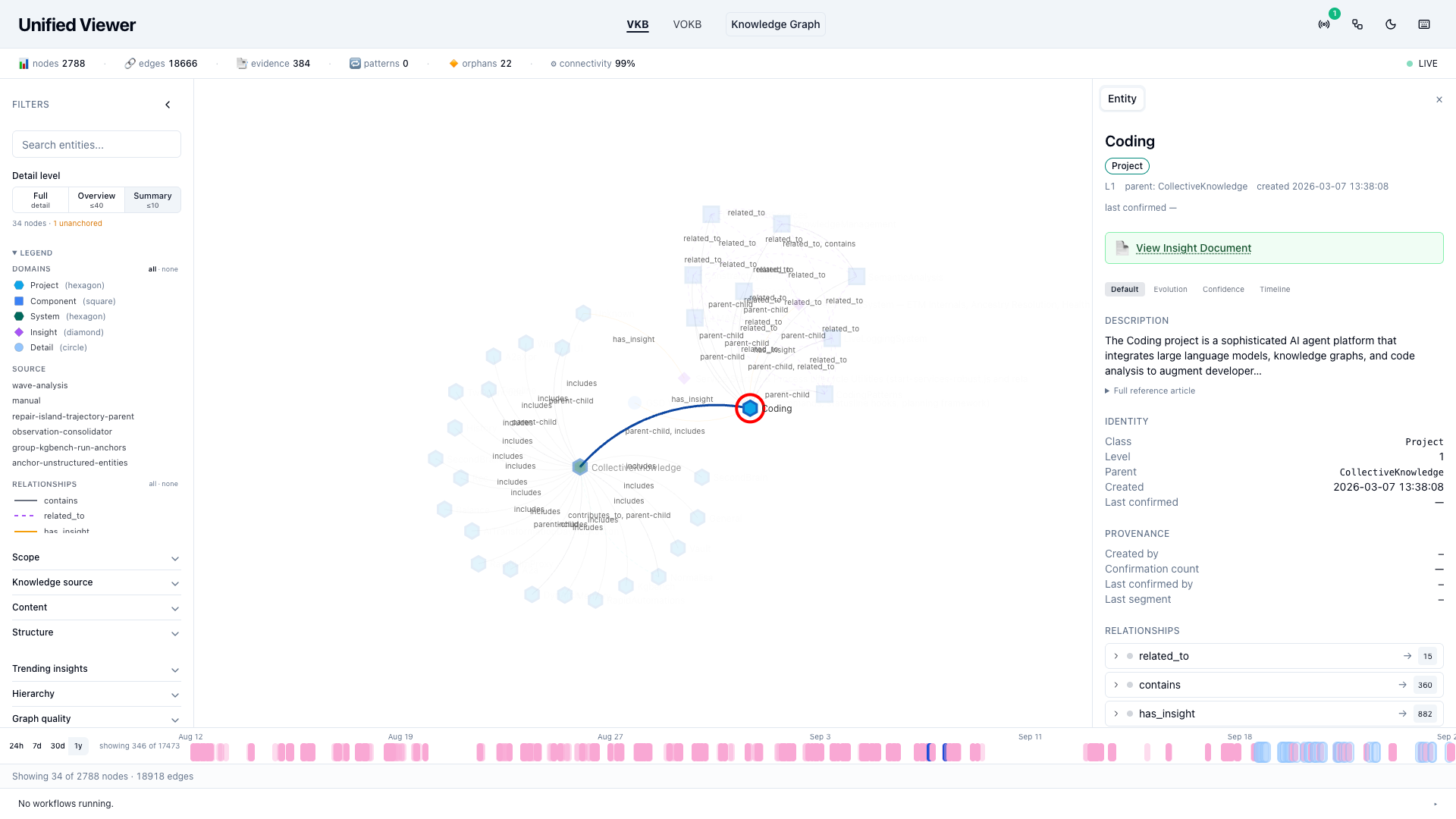Open the live broadcast status icon

point(1324,24)
